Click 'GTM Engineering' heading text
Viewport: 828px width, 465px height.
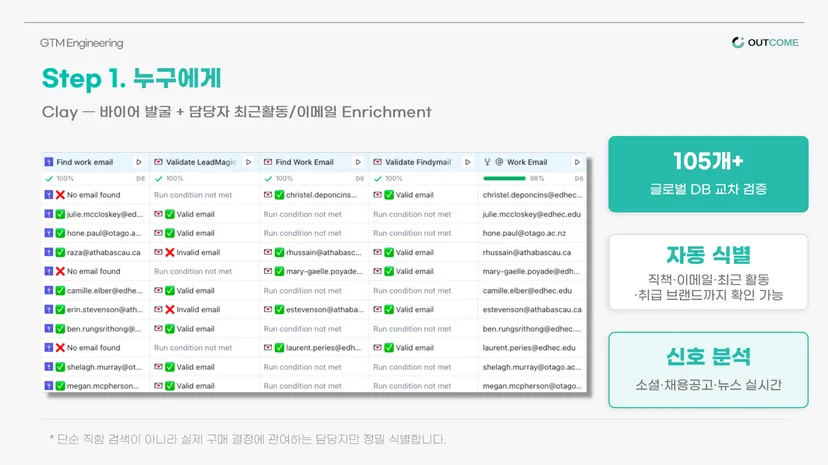tap(81, 43)
